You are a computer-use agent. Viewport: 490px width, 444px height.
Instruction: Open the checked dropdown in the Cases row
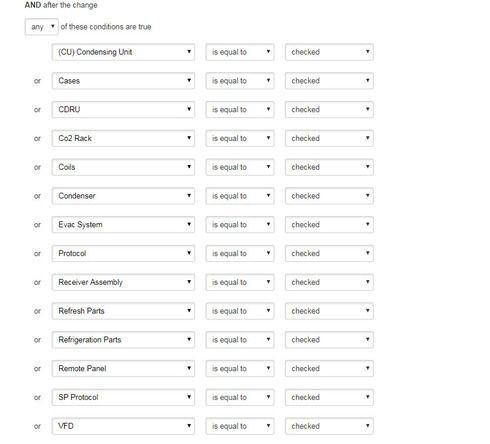tap(329, 81)
